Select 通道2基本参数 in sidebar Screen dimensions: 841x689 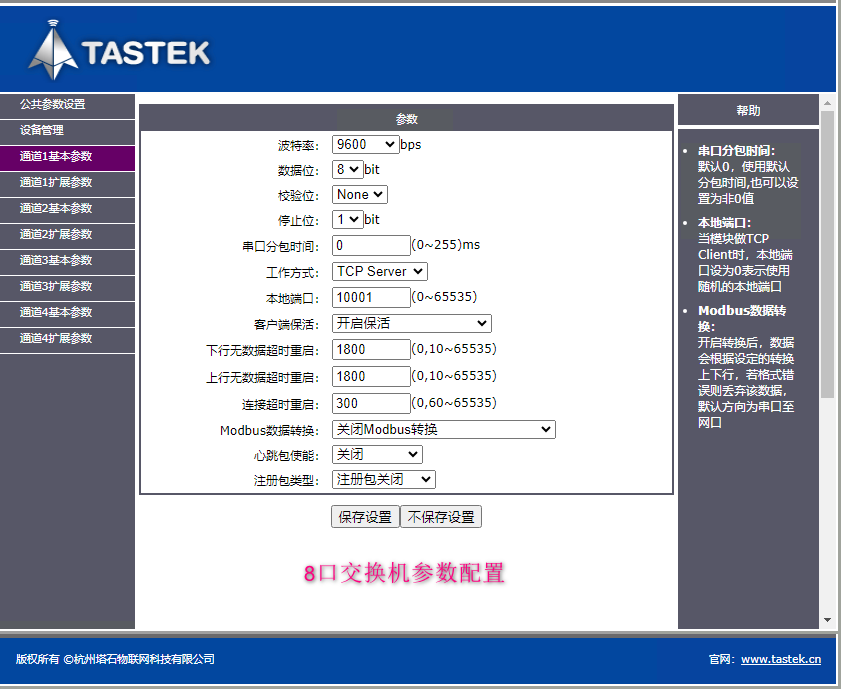[x=67, y=209]
